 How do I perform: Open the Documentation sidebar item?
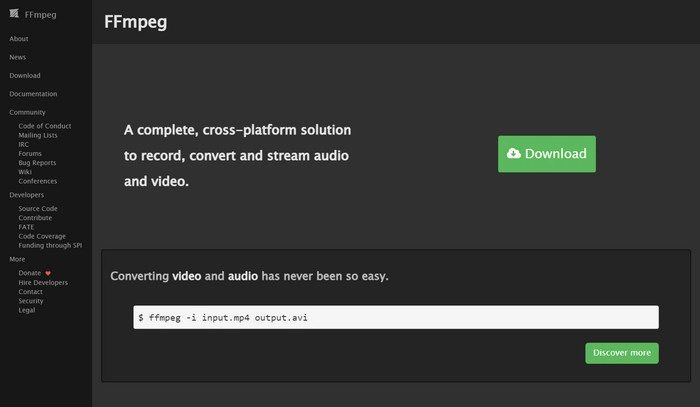33,94
